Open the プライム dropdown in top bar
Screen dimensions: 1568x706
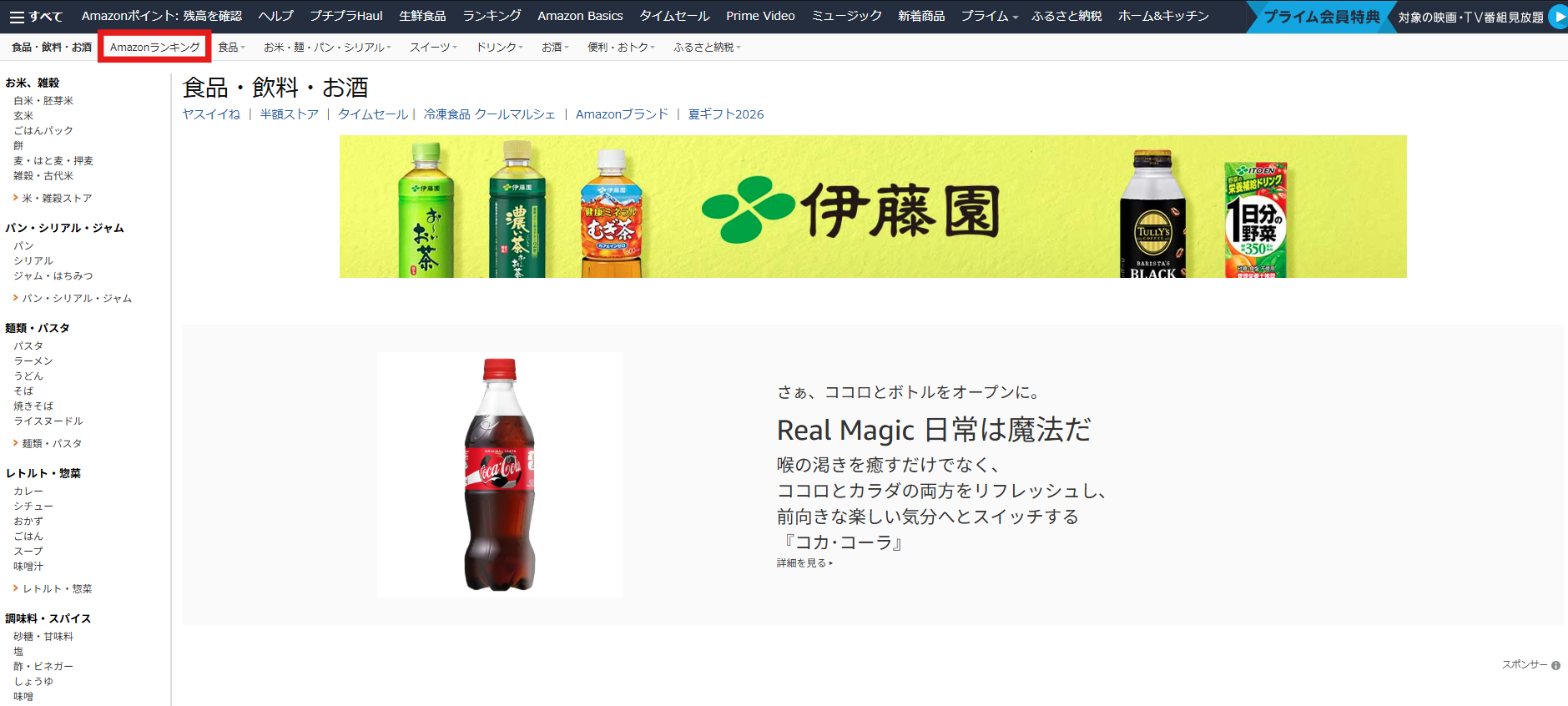click(989, 16)
